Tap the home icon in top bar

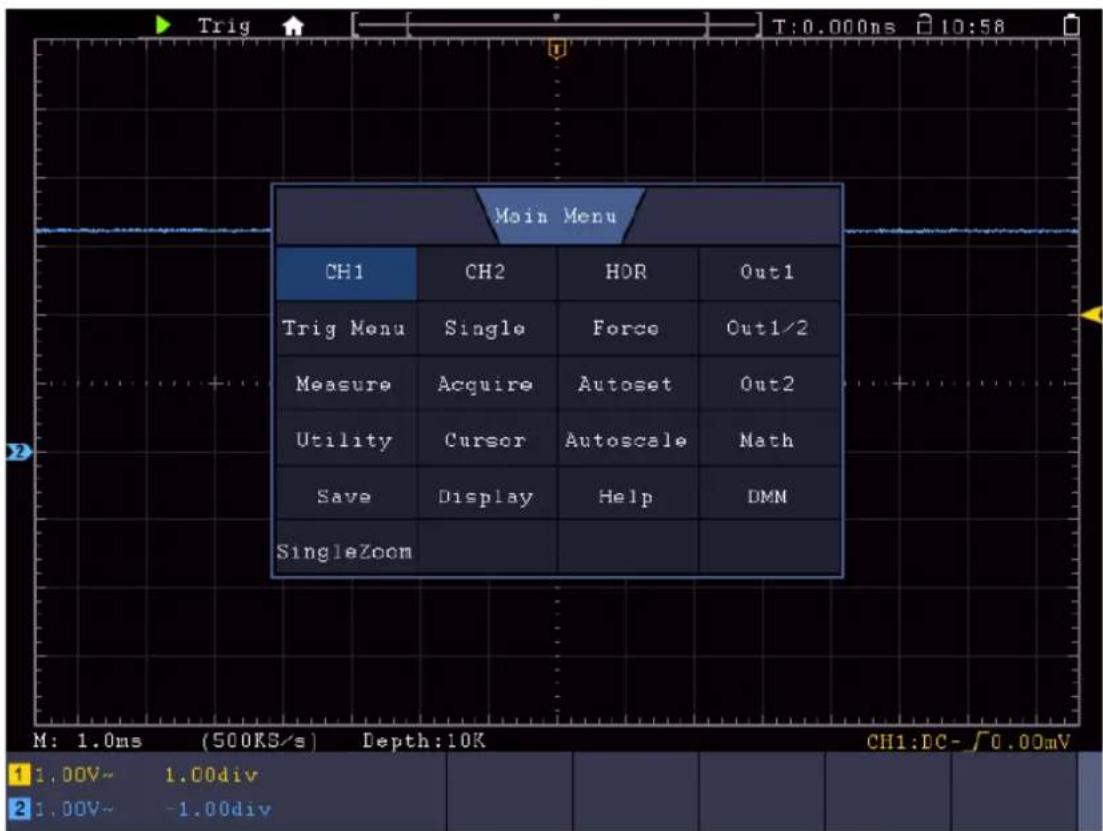293,27
